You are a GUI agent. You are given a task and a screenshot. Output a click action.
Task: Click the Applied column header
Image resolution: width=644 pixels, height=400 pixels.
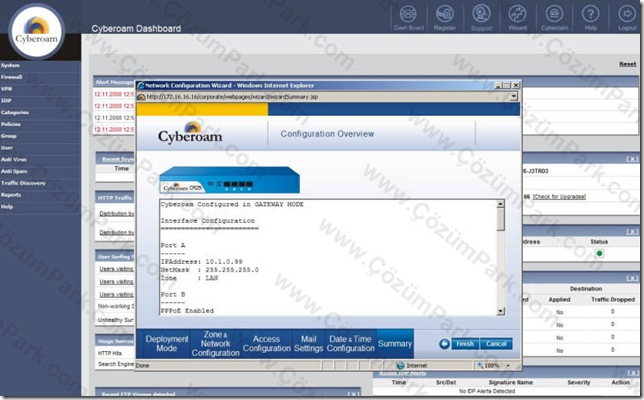pos(559,299)
